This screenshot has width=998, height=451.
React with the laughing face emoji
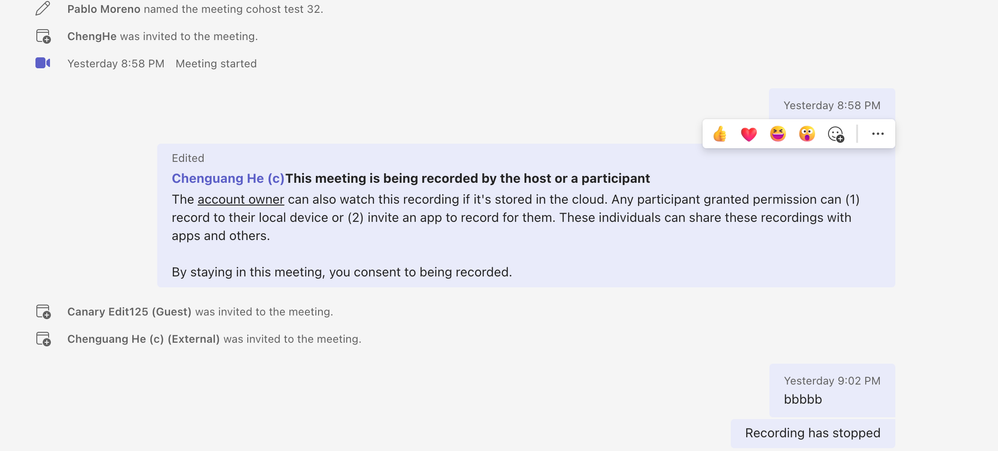click(x=778, y=134)
